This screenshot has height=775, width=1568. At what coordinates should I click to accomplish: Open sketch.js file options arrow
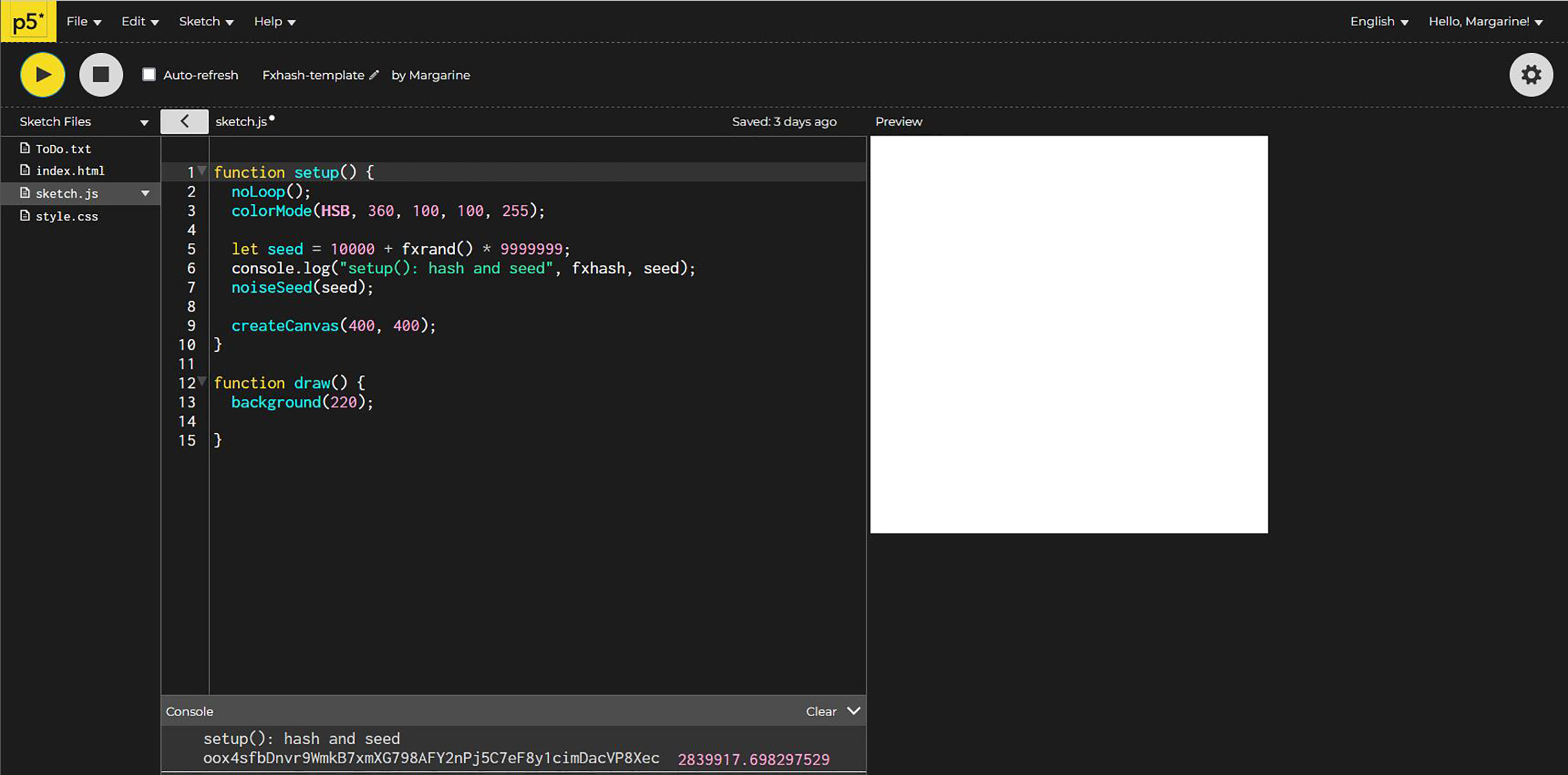[x=145, y=193]
